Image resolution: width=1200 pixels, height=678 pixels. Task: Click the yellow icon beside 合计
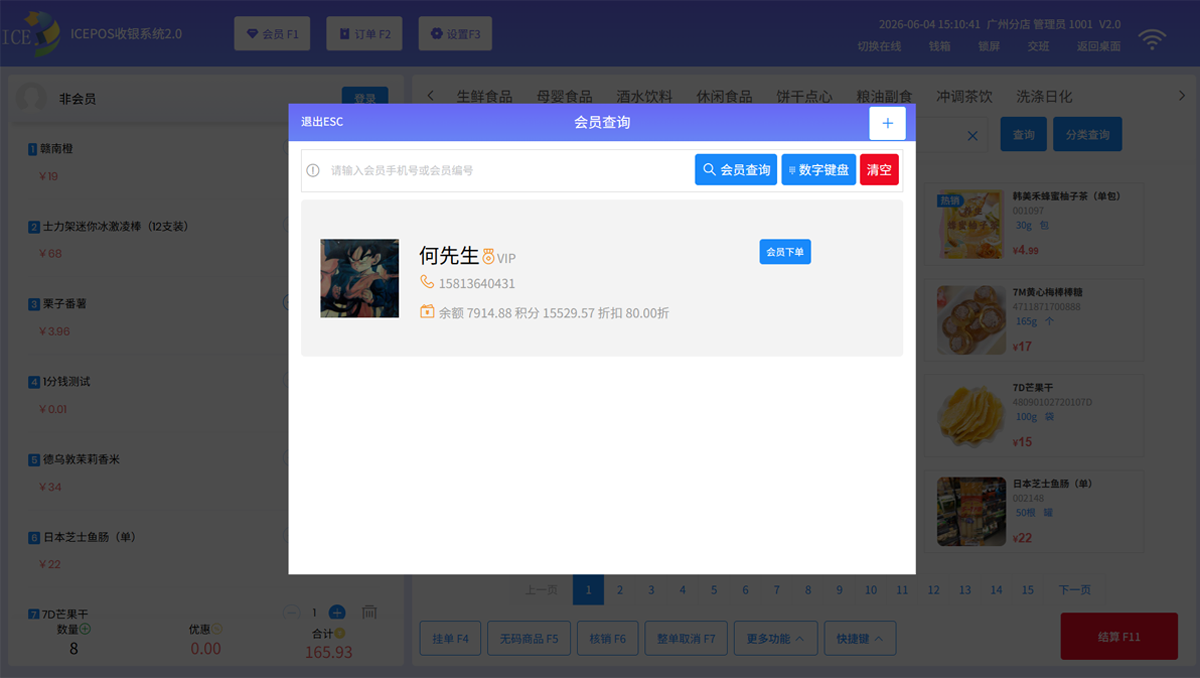[x=340, y=632]
